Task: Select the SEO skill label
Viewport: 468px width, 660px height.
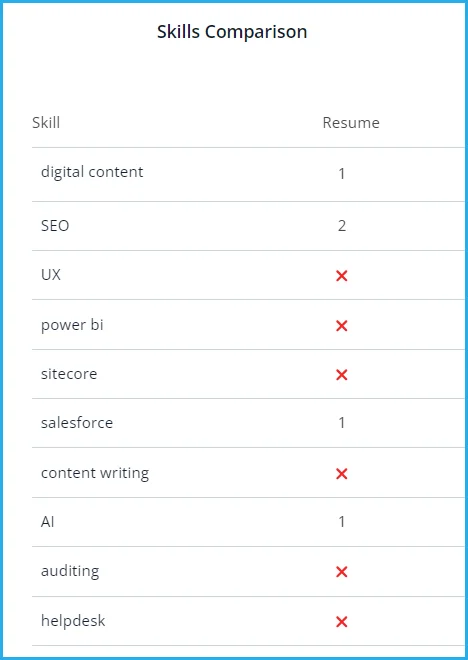Action: (55, 226)
